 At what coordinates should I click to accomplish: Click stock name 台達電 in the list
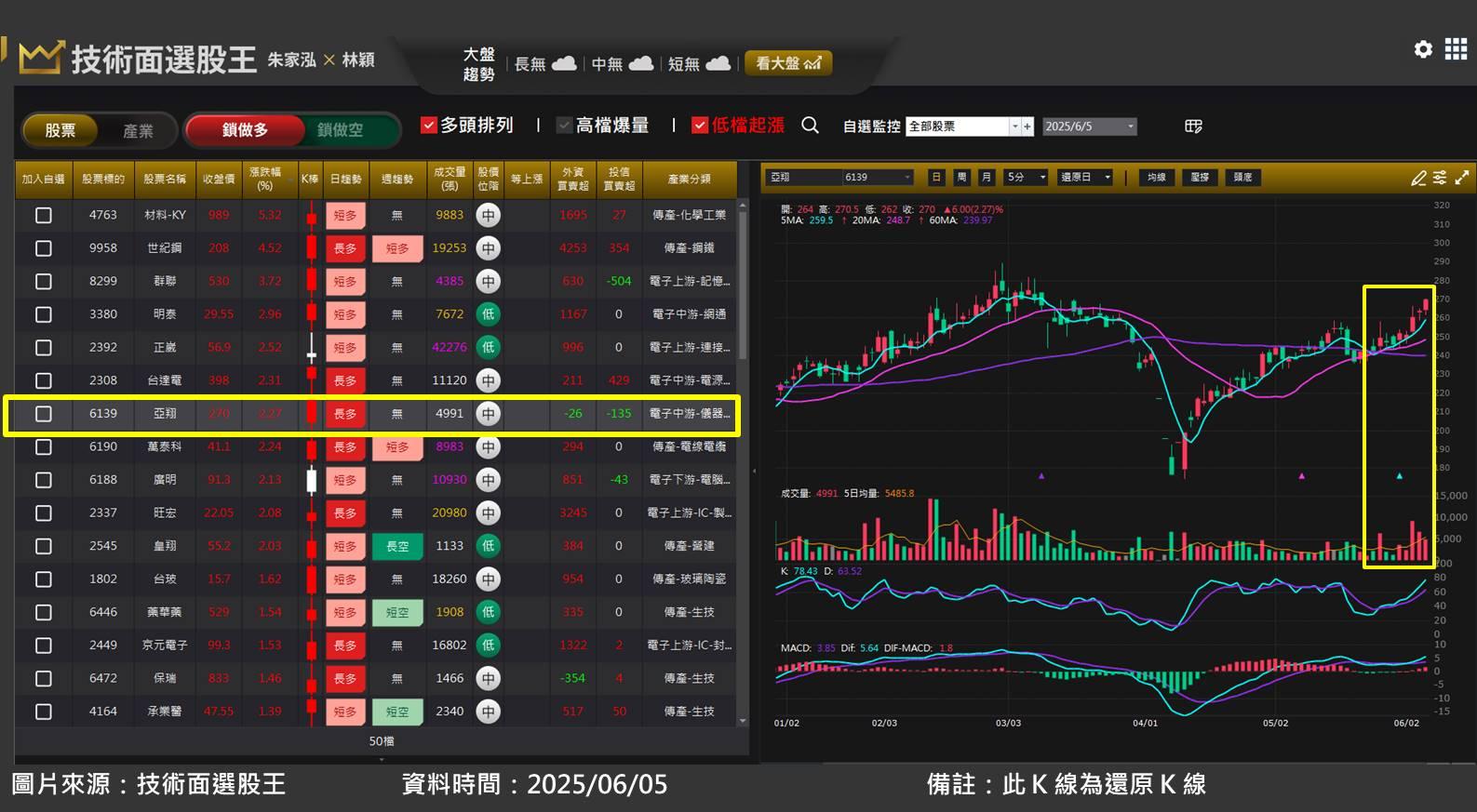(x=165, y=380)
